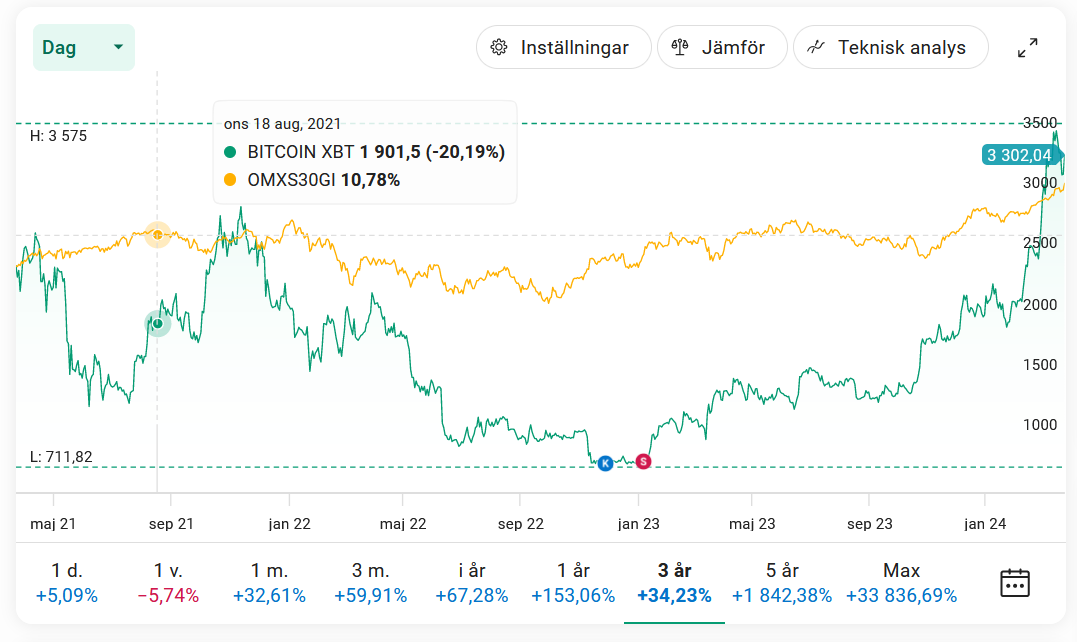Open the calendar date picker icon

click(x=1015, y=582)
